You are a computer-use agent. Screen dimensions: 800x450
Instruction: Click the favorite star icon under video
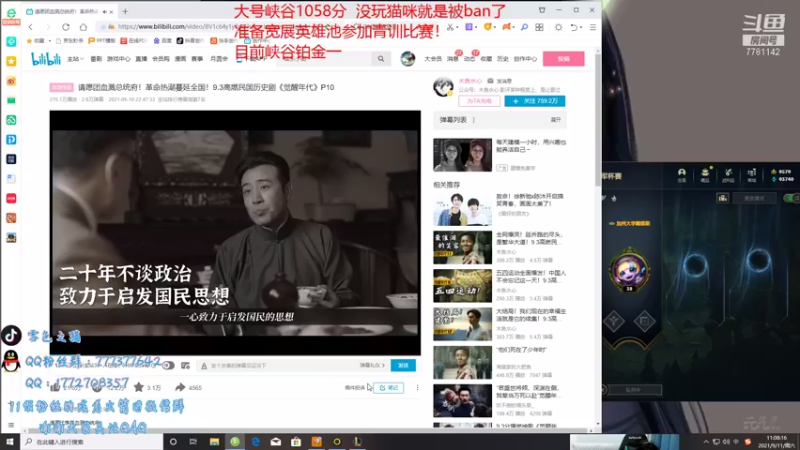138,387
